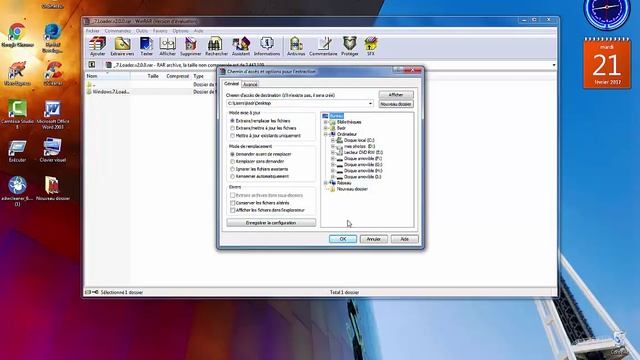Viewport: 640px width, 360px height.
Task: Select Mettre à jour existants uniquement
Action: tap(232, 136)
